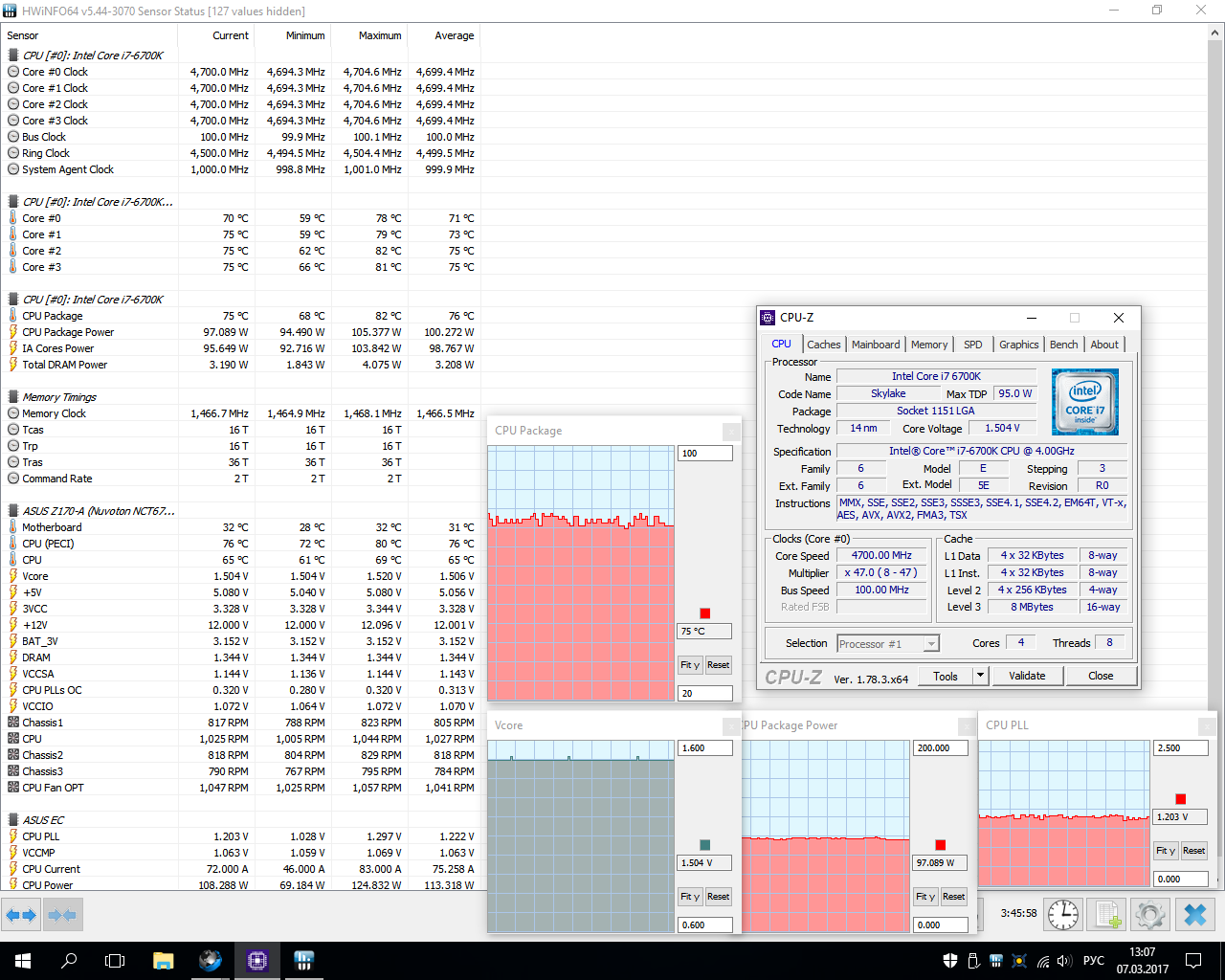Switch to HWiNFO via its taskbar icon
Screen dimensions: 1225x980
[x=304, y=961]
